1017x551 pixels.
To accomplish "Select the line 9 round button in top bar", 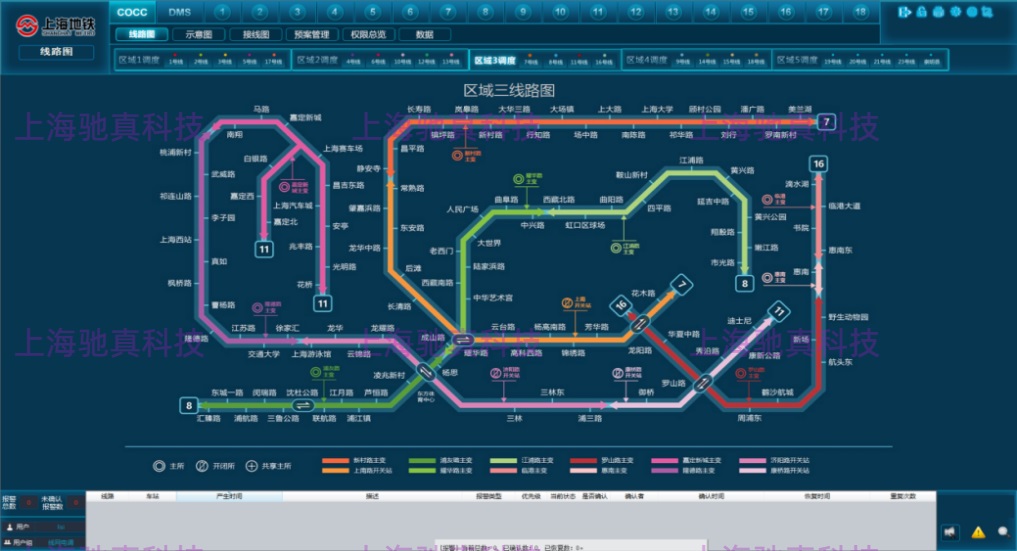I will point(484,12).
